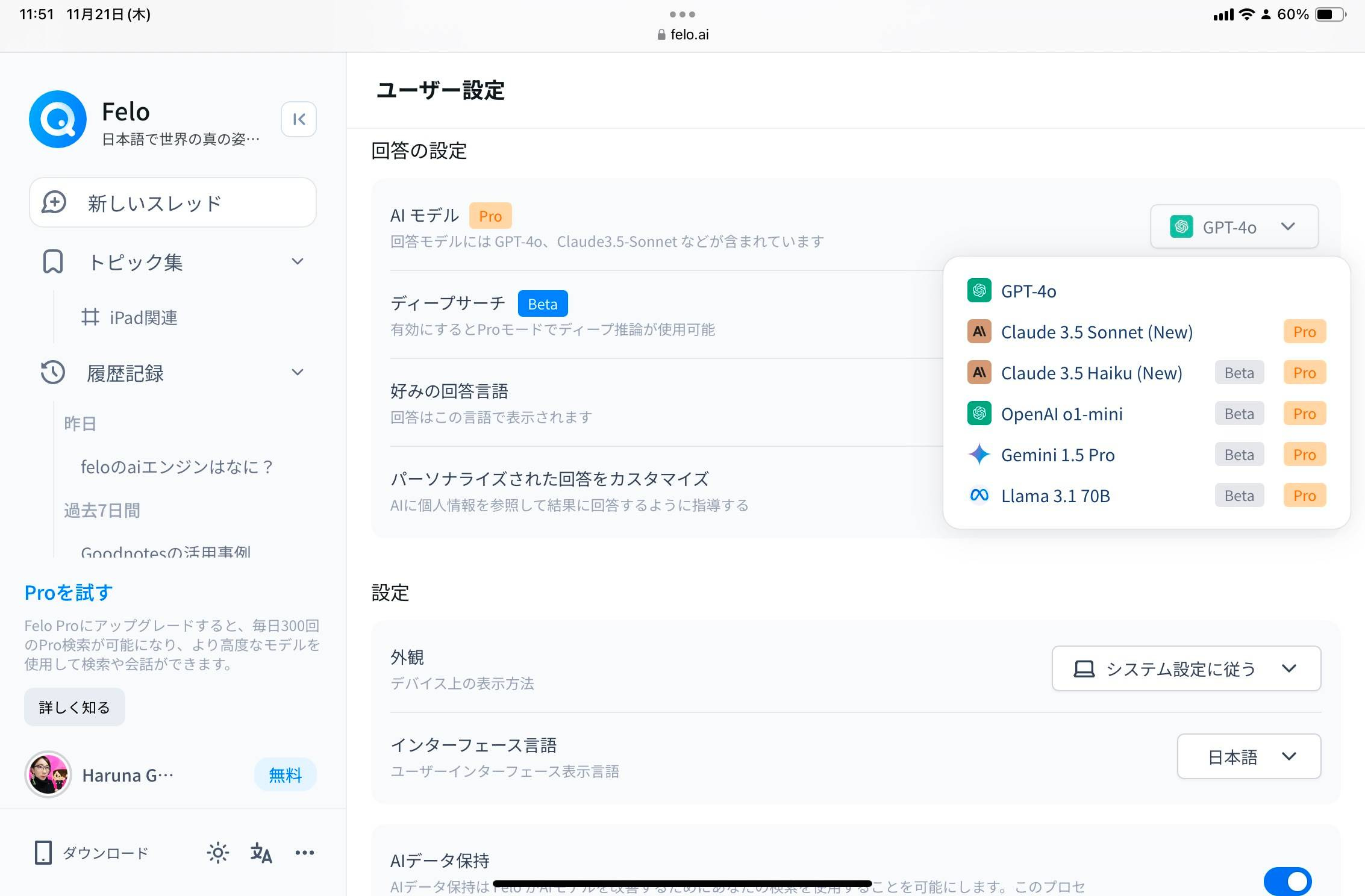
Task: Select Claude 3.5 Sonnet (New) from the list
Action: (x=1096, y=332)
